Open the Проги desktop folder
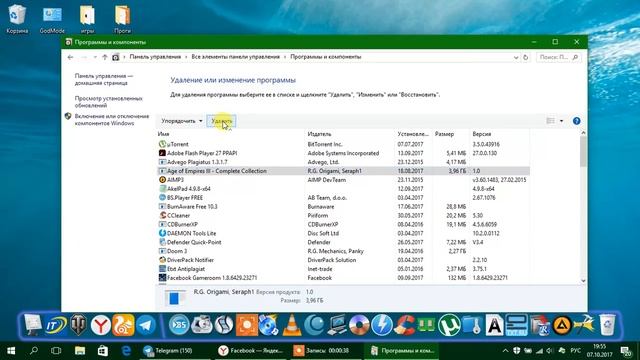Screen dimensions: 640x360 click(x=122, y=18)
